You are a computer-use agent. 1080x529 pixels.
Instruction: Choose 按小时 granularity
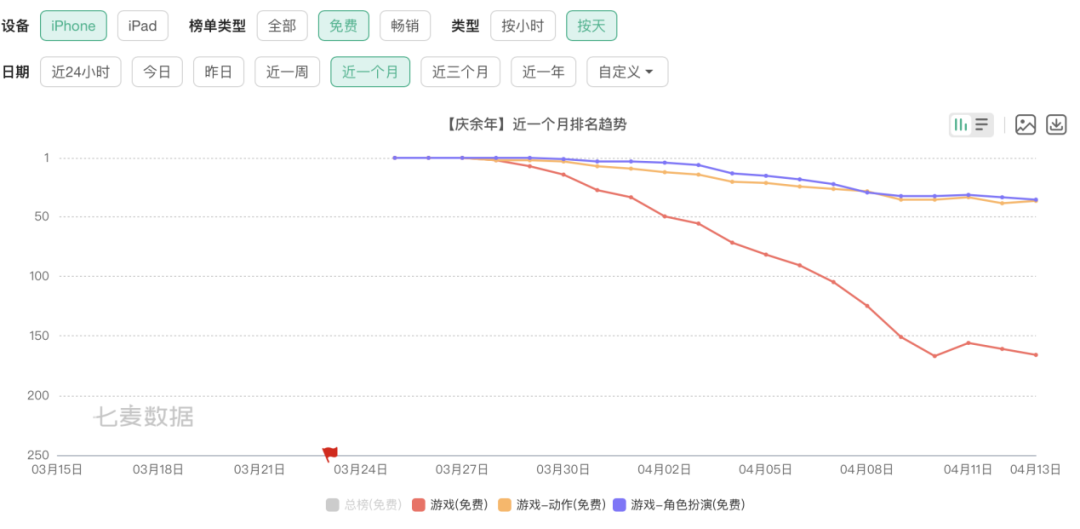tap(522, 26)
